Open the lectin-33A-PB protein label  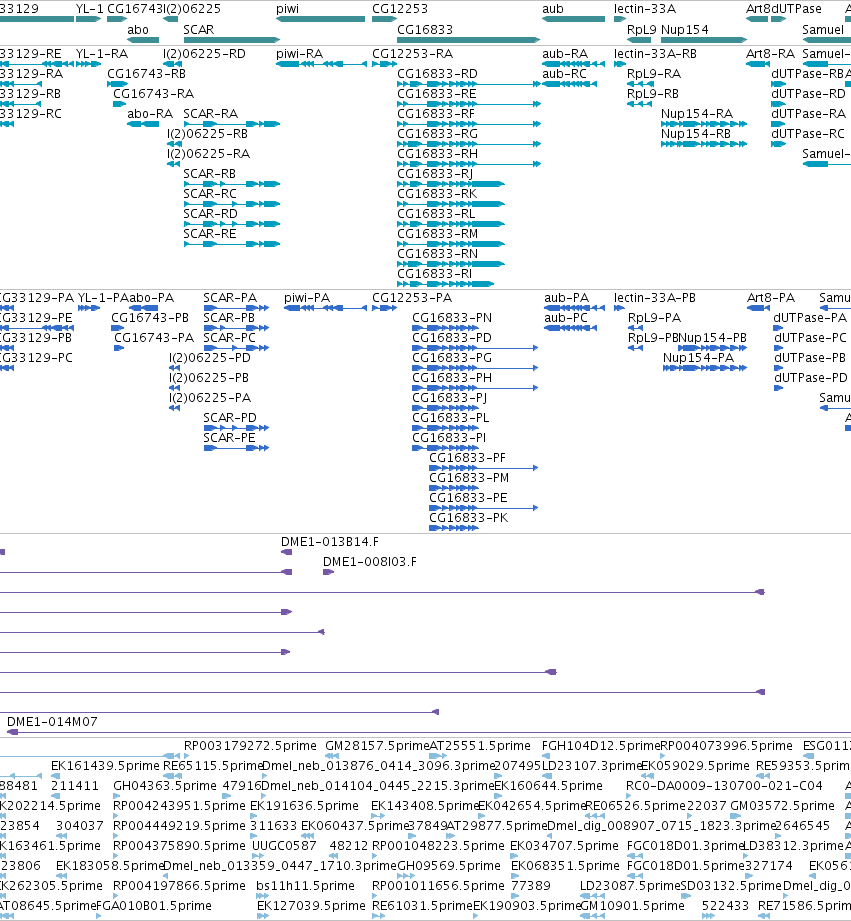coord(655,298)
